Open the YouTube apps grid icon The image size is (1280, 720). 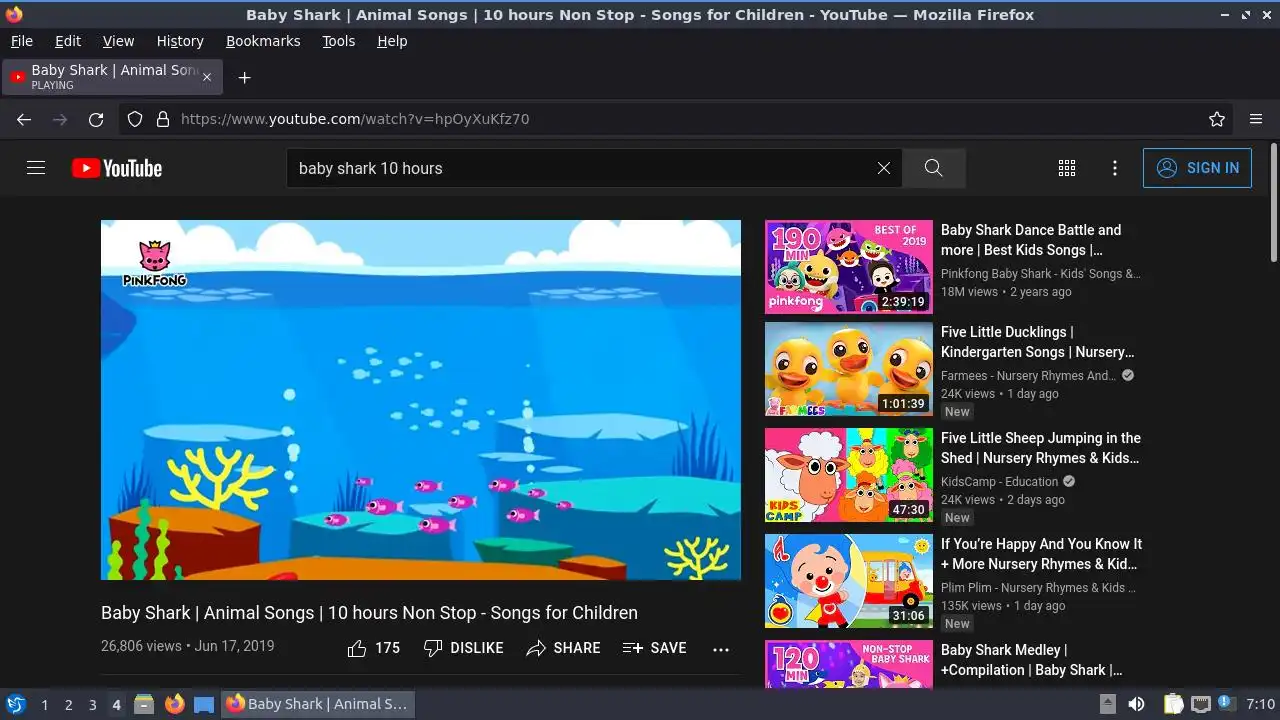click(x=1067, y=168)
